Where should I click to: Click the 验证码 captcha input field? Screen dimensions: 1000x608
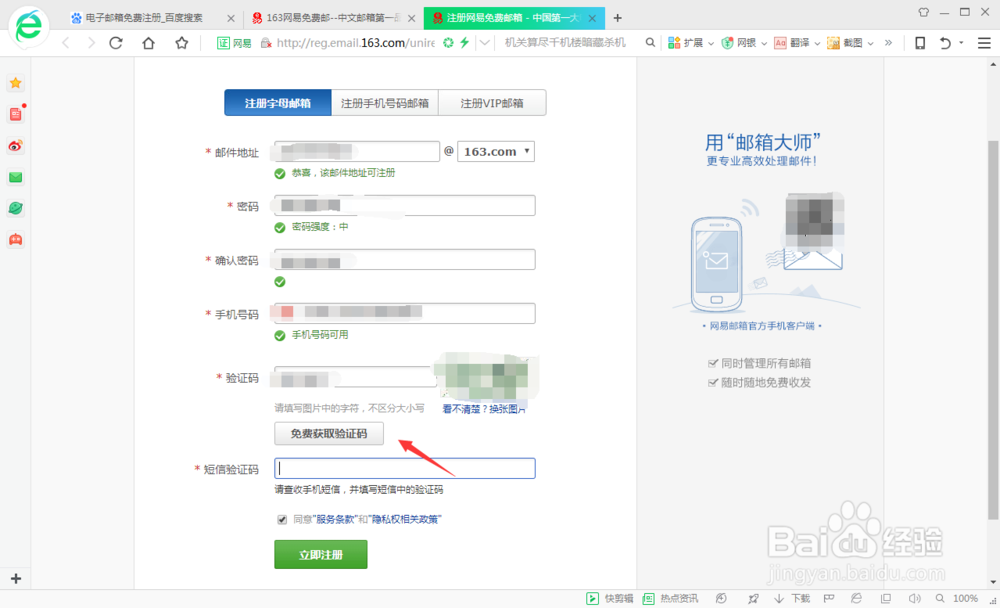[x=354, y=377]
